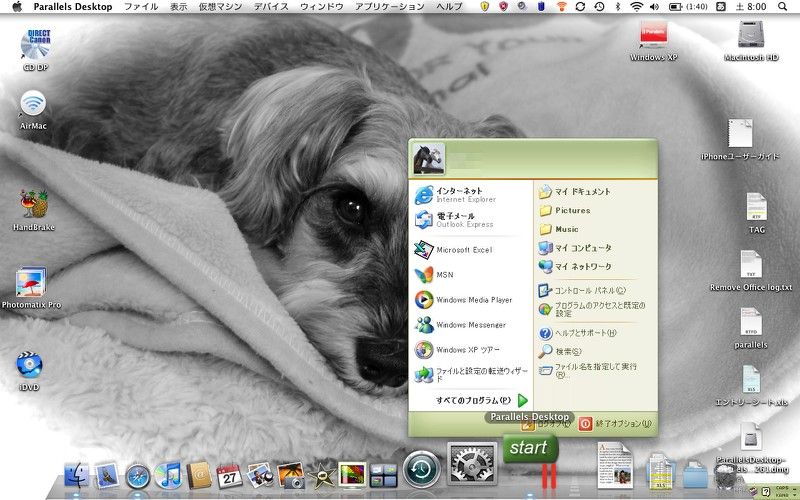This screenshot has height=500, width=800.
Task: Open iTunes in the Dock
Action: click(168, 475)
